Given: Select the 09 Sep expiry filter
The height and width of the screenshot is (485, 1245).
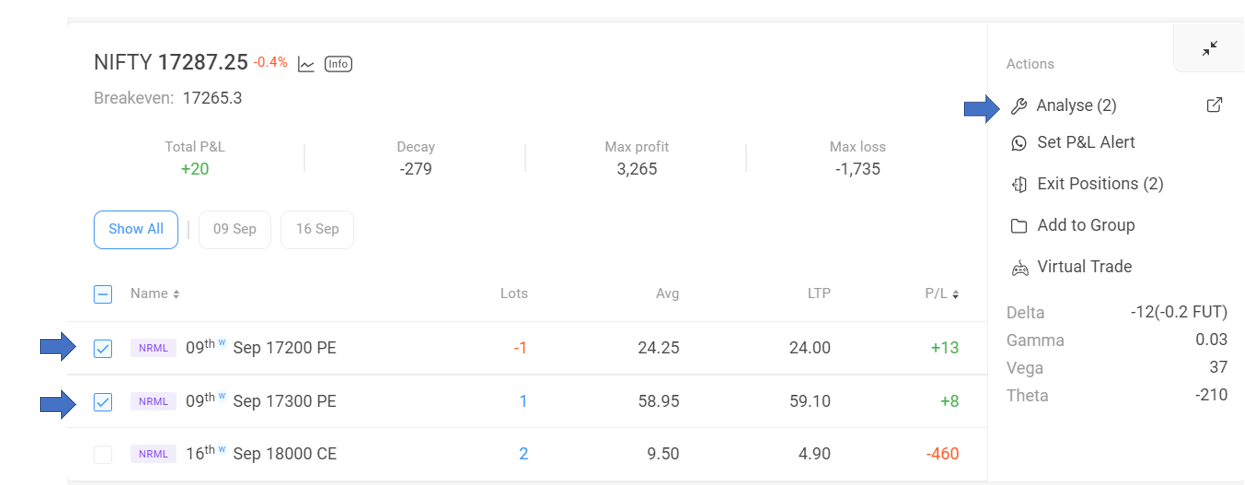Looking at the screenshot, I should pos(235,229).
